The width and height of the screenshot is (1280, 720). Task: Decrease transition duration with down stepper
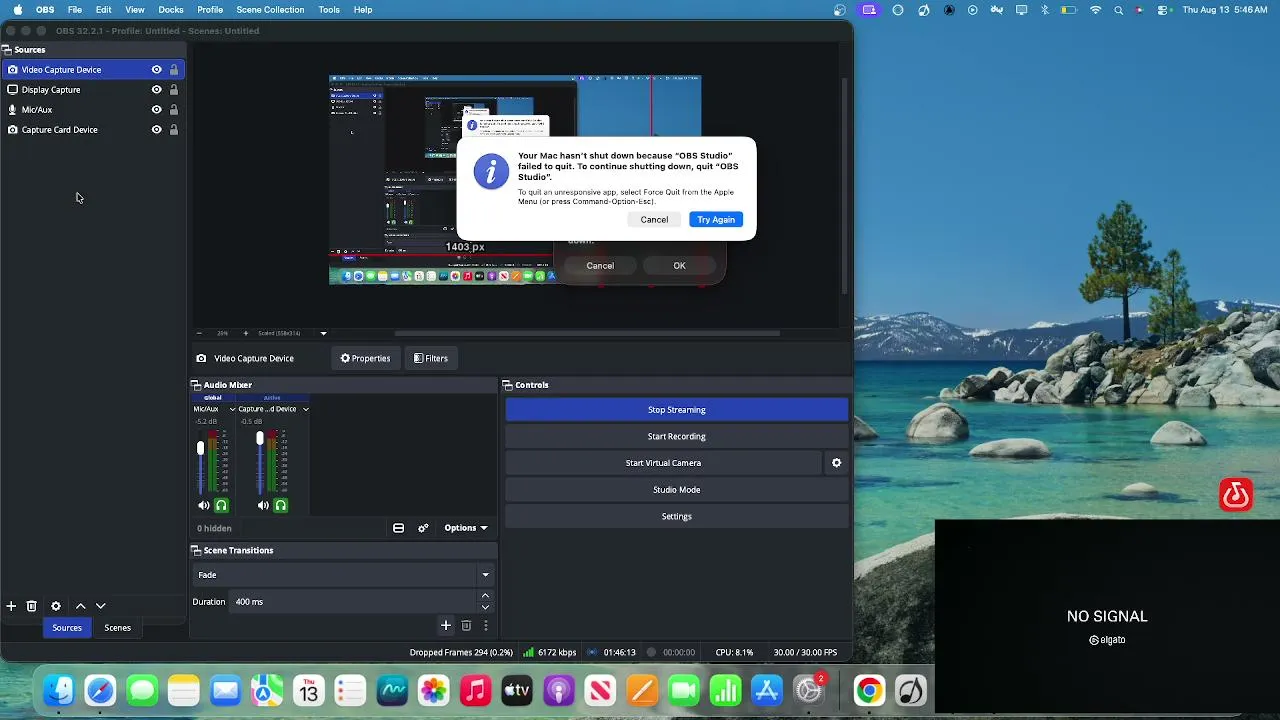485,607
